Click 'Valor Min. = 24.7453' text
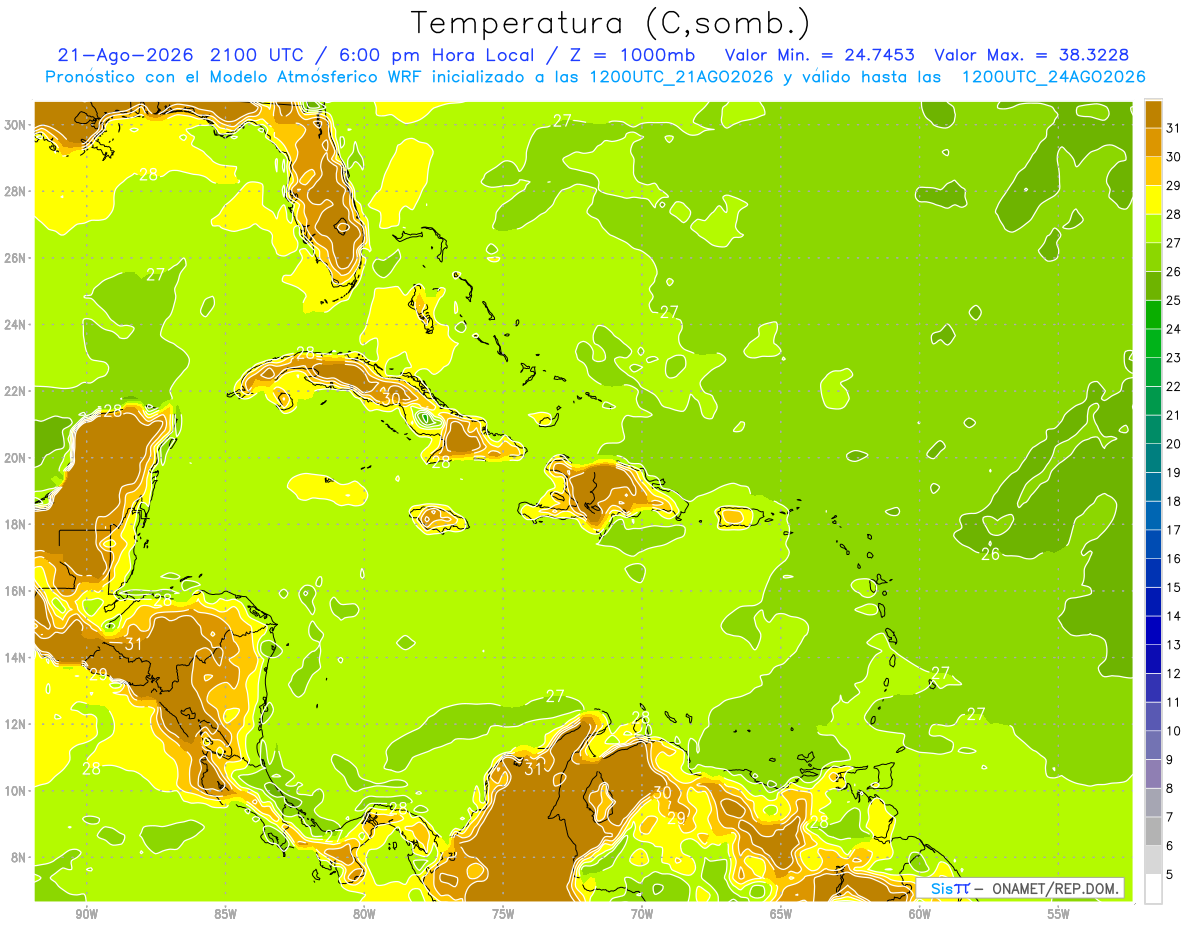Viewport: 1200px width, 927px height. point(819,55)
